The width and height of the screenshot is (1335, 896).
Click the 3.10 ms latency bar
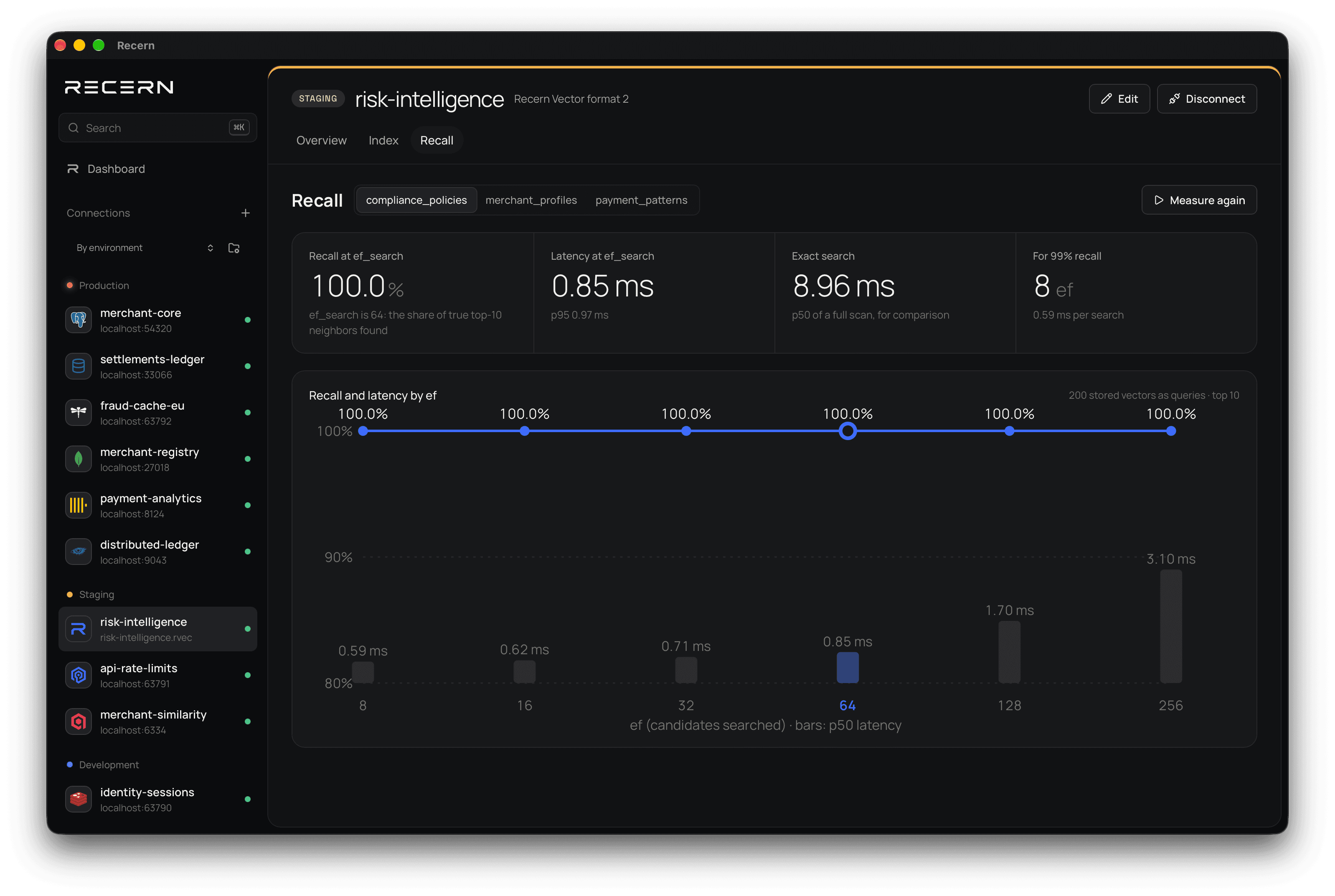point(1171,626)
